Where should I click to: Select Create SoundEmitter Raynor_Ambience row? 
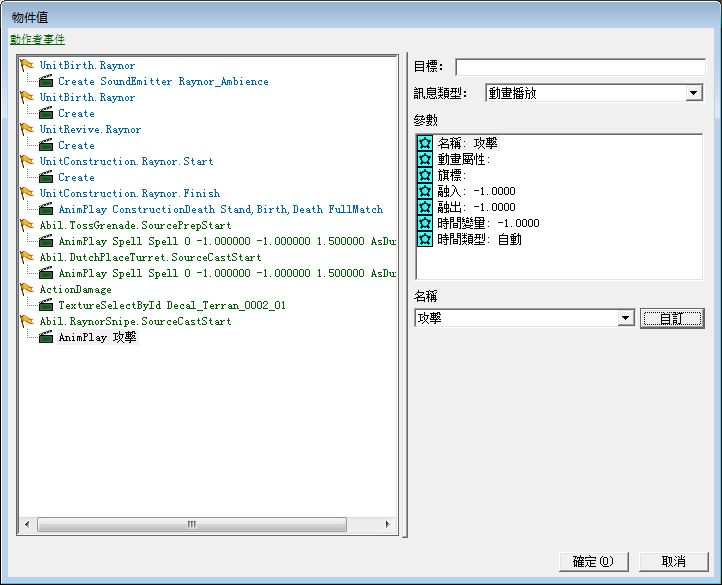tap(163, 82)
